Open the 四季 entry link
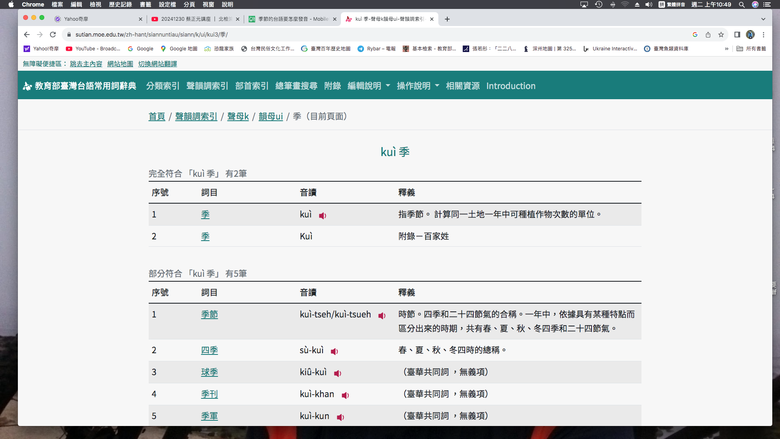This screenshot has height=439, width=780. (209, 350)
